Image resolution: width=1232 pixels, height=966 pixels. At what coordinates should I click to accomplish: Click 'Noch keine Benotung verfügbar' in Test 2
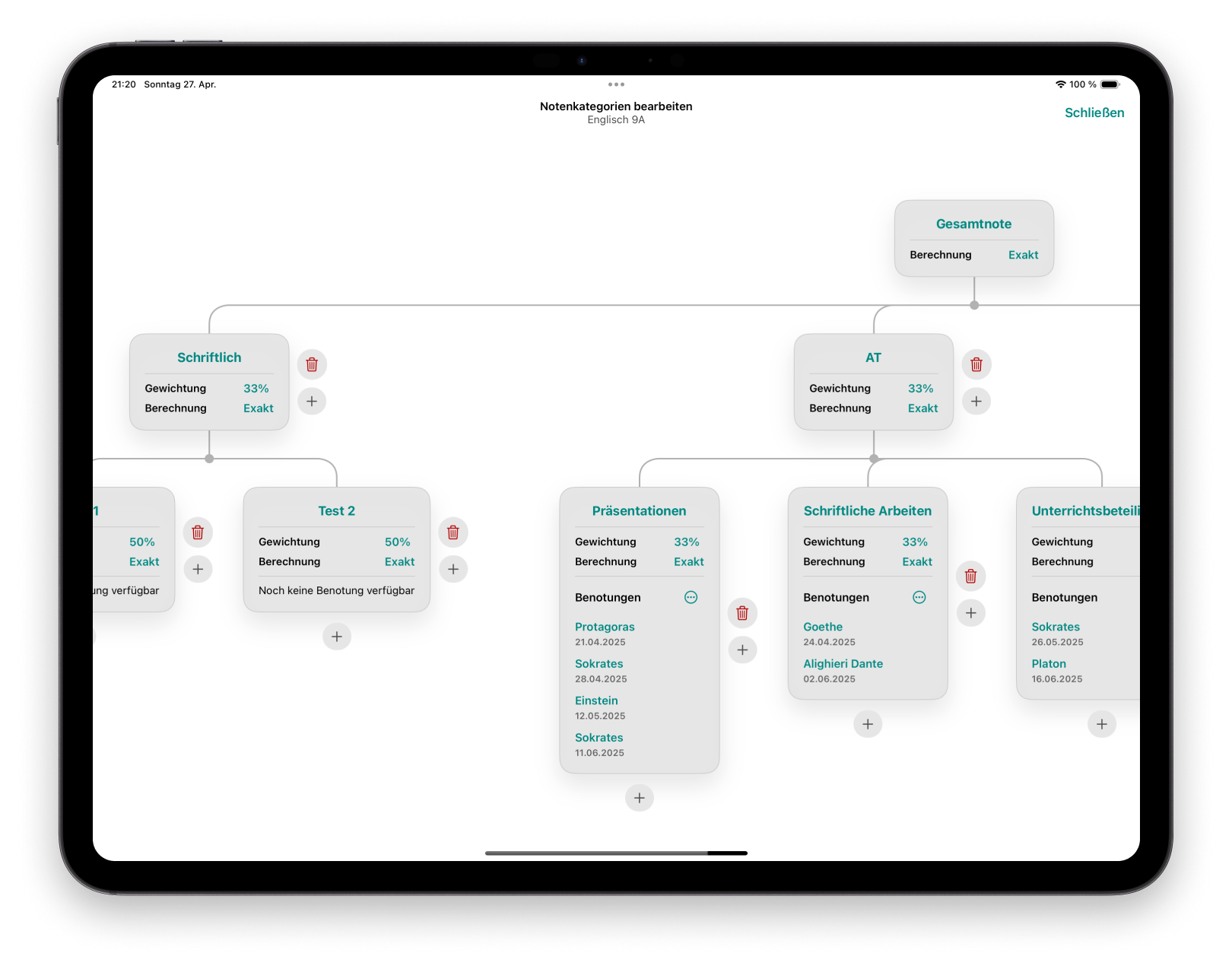(x=336, y=590)
